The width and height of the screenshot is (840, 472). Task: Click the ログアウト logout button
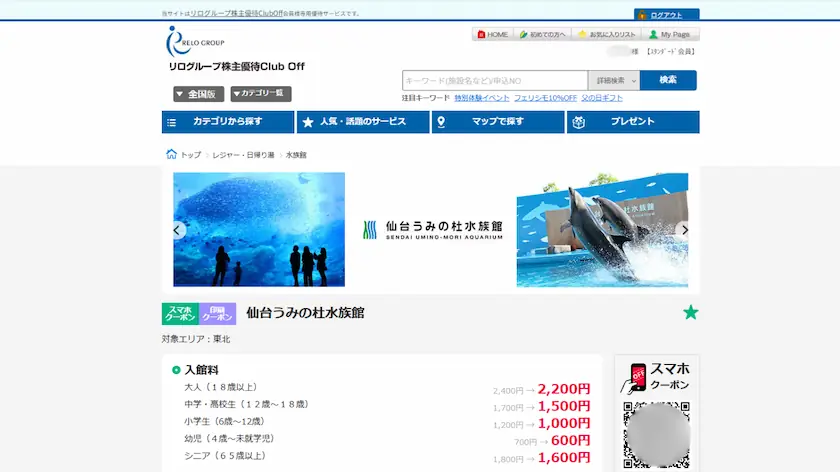pyautogui.click(x=666, y=14)
